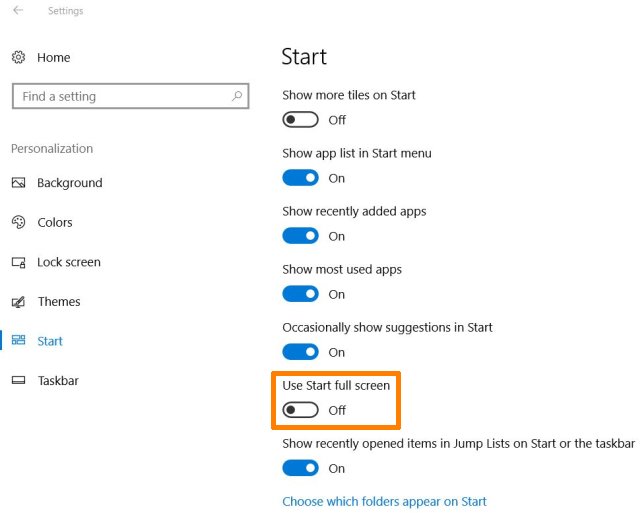The width and height of the screenshot is (640, 513).
Task: Open the Lock screen settings page
Action: pos(69,262)
